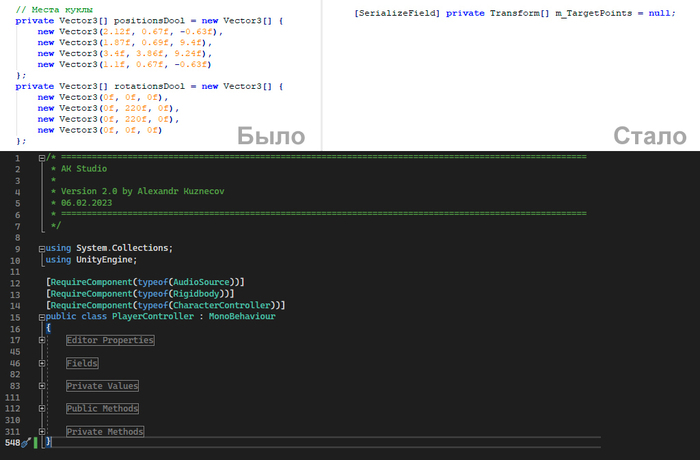Screen dimensions: 700x460
Task: Click the PlayerController class name
Action: [x=153, y=316]
